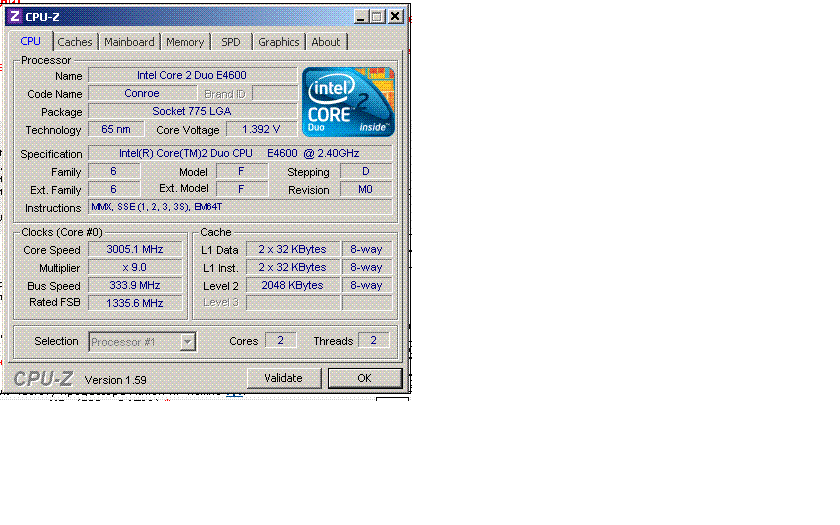Click the empty Brand ID field
Image resolution: width=840 pixels, height=525 pixels.
[x=274, y=93]
